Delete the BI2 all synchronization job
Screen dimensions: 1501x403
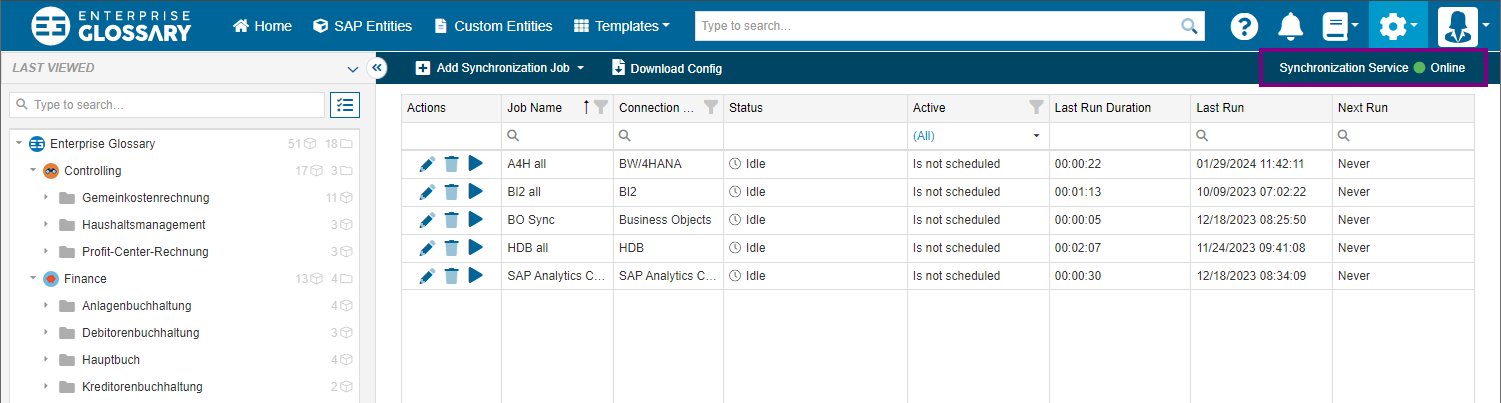[x=451, y=191]
